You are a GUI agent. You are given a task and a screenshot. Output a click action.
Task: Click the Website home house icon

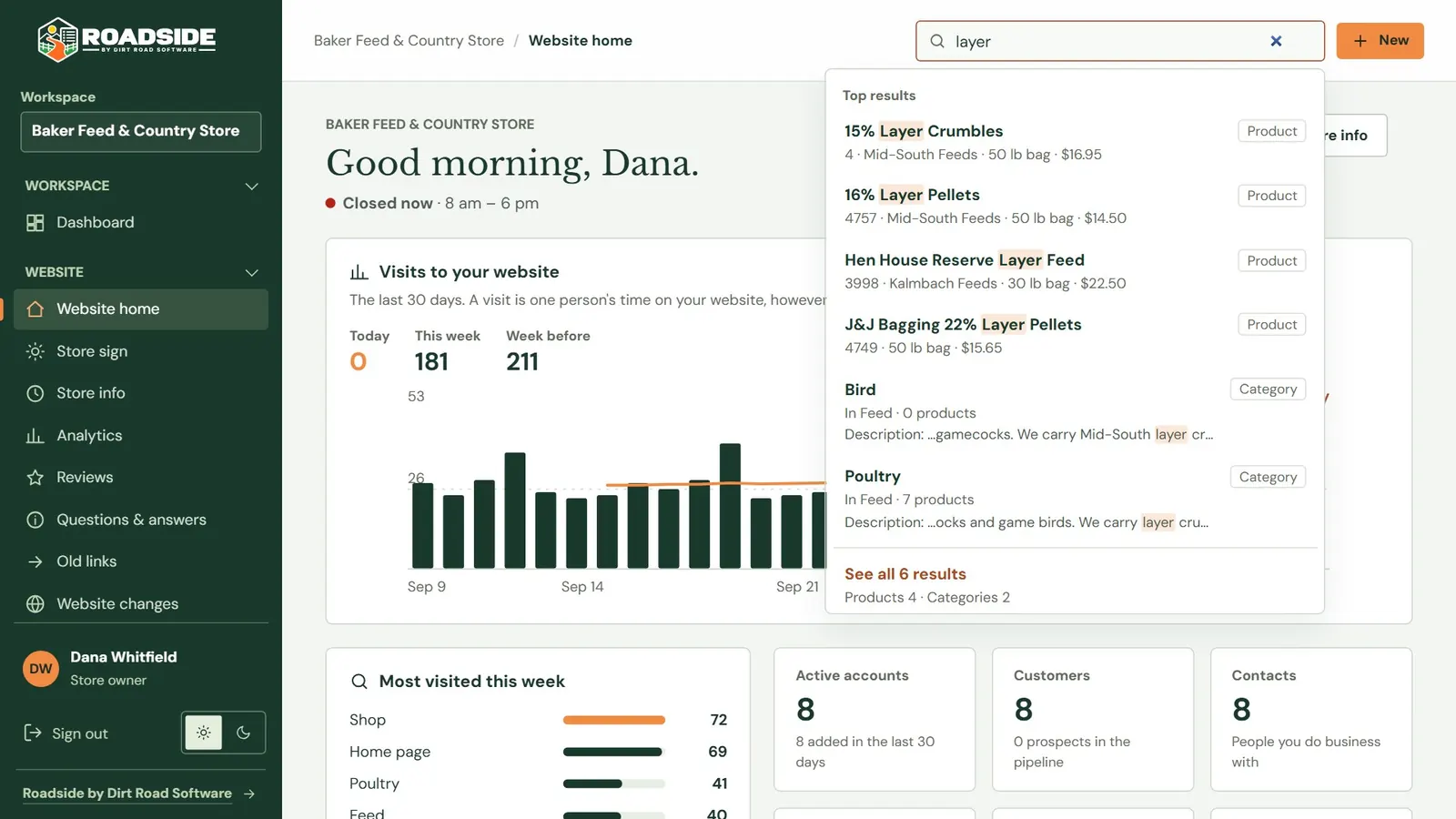[x=35, y=309]
